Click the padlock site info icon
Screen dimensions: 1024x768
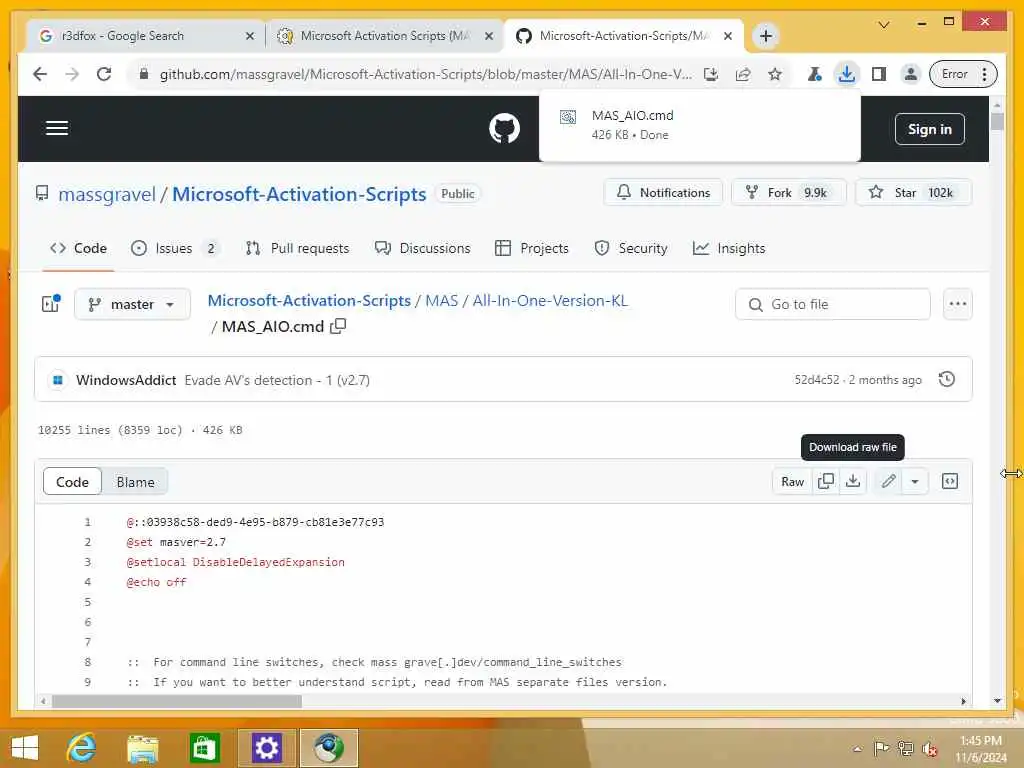click(144, 74)
